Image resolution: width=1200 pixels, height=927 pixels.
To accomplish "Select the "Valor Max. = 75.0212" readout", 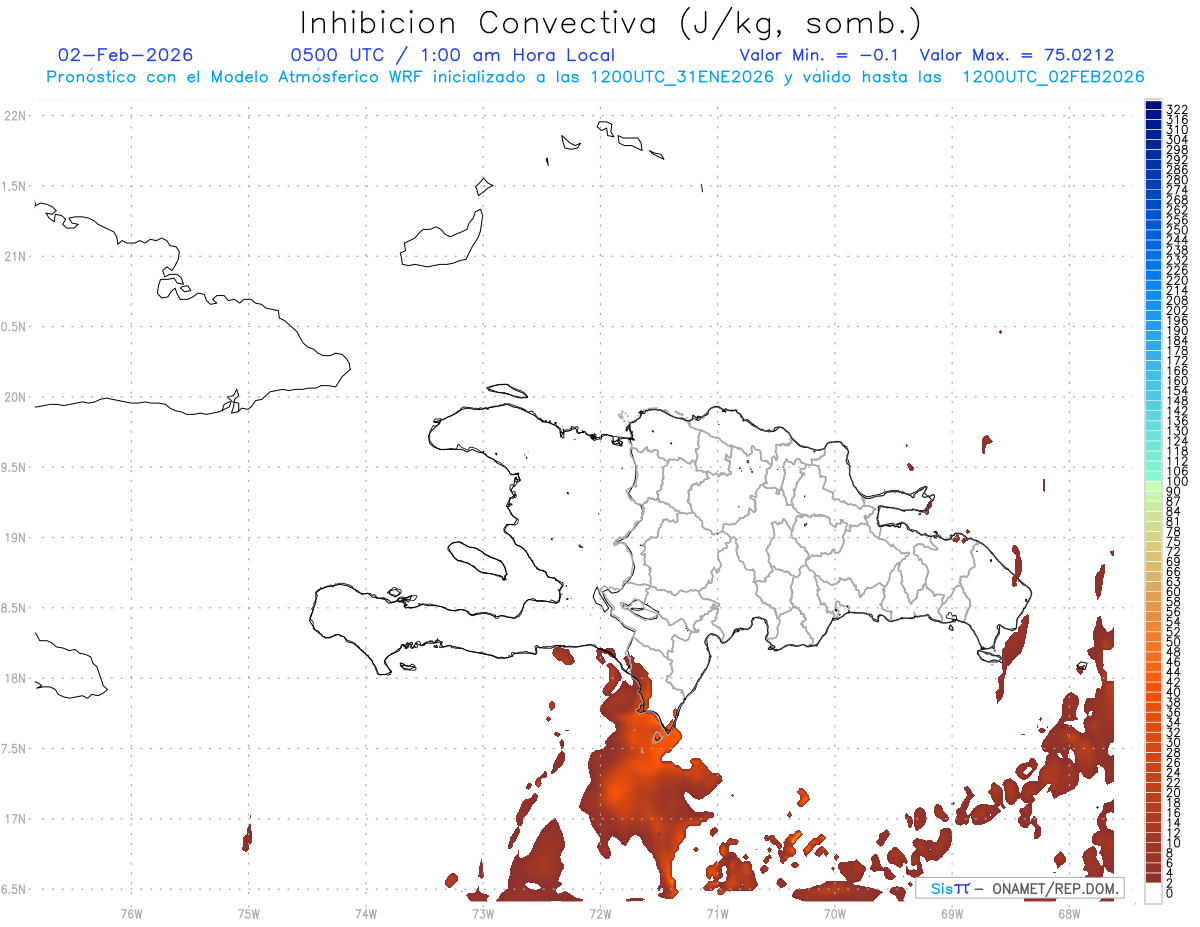I will click(1016, 55).
